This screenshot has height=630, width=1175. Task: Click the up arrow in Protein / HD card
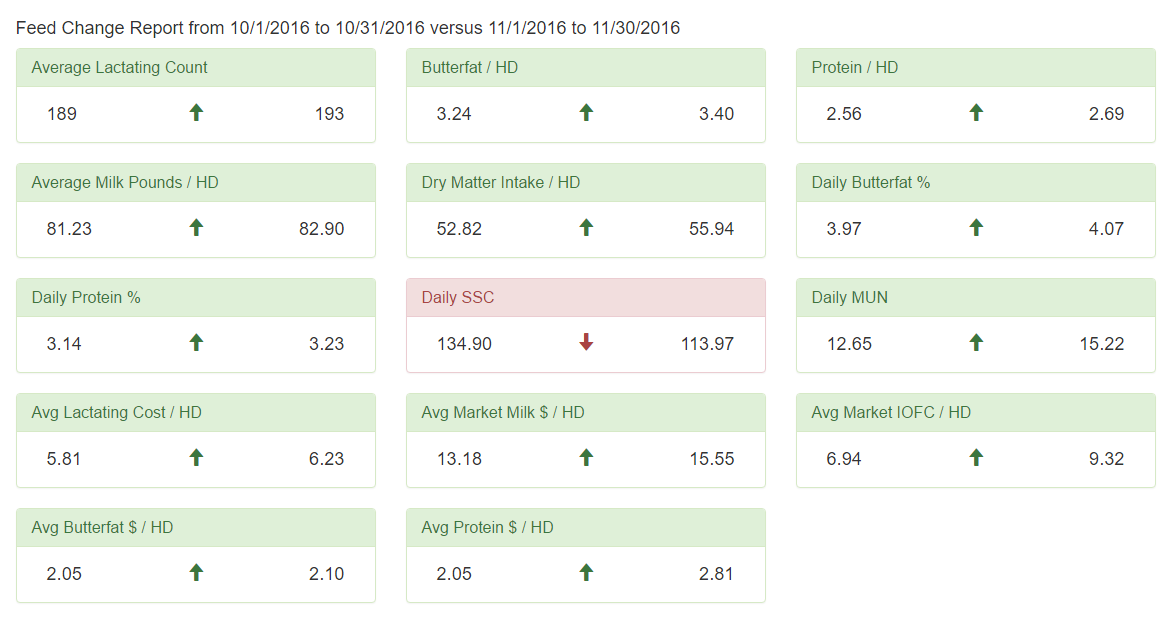coord(976,113)
